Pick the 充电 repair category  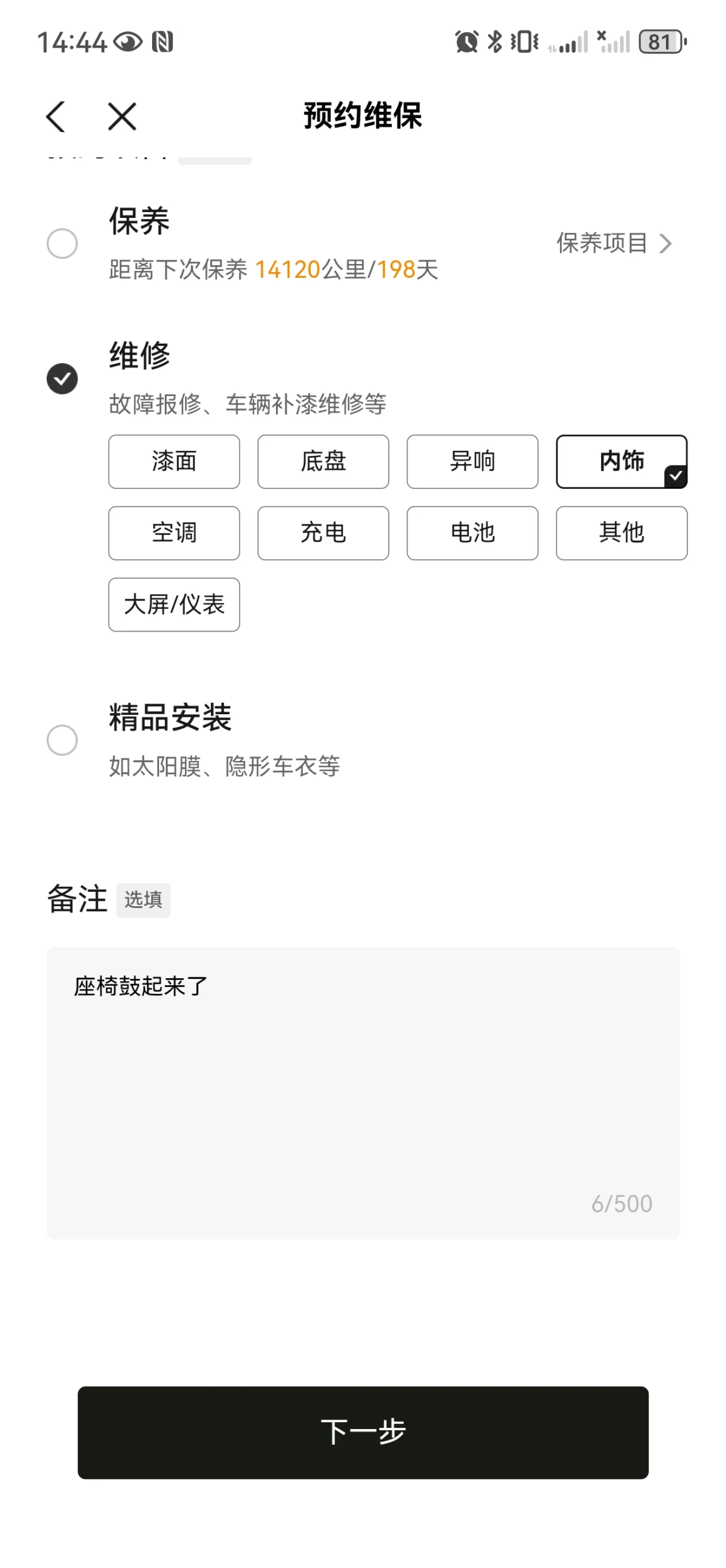tap(323, 533)
